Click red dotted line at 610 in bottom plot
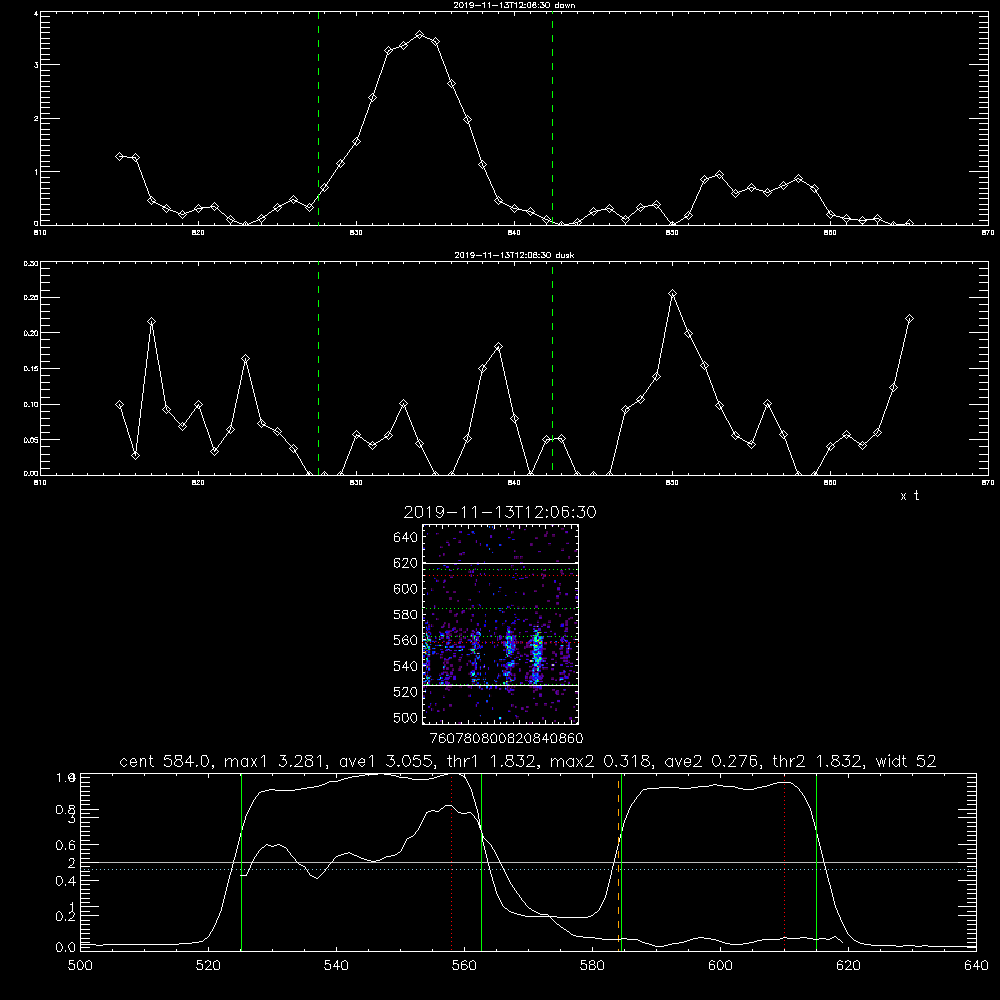Viewport: 1000px width, 1000px height. pos(784,862)
